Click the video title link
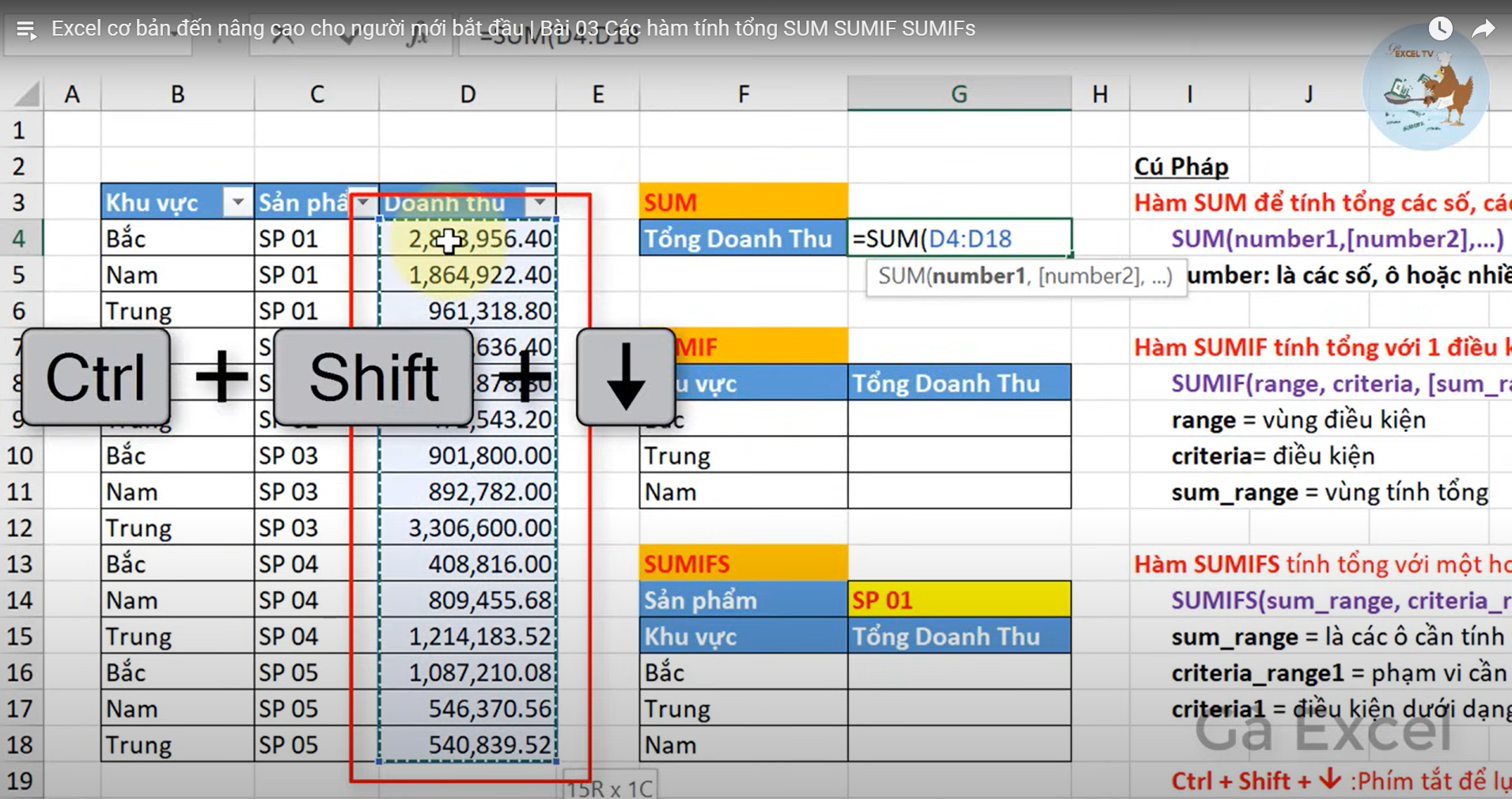Image resolution: width=1512 pixels, height=799 pixels. (x=513, y=28)
